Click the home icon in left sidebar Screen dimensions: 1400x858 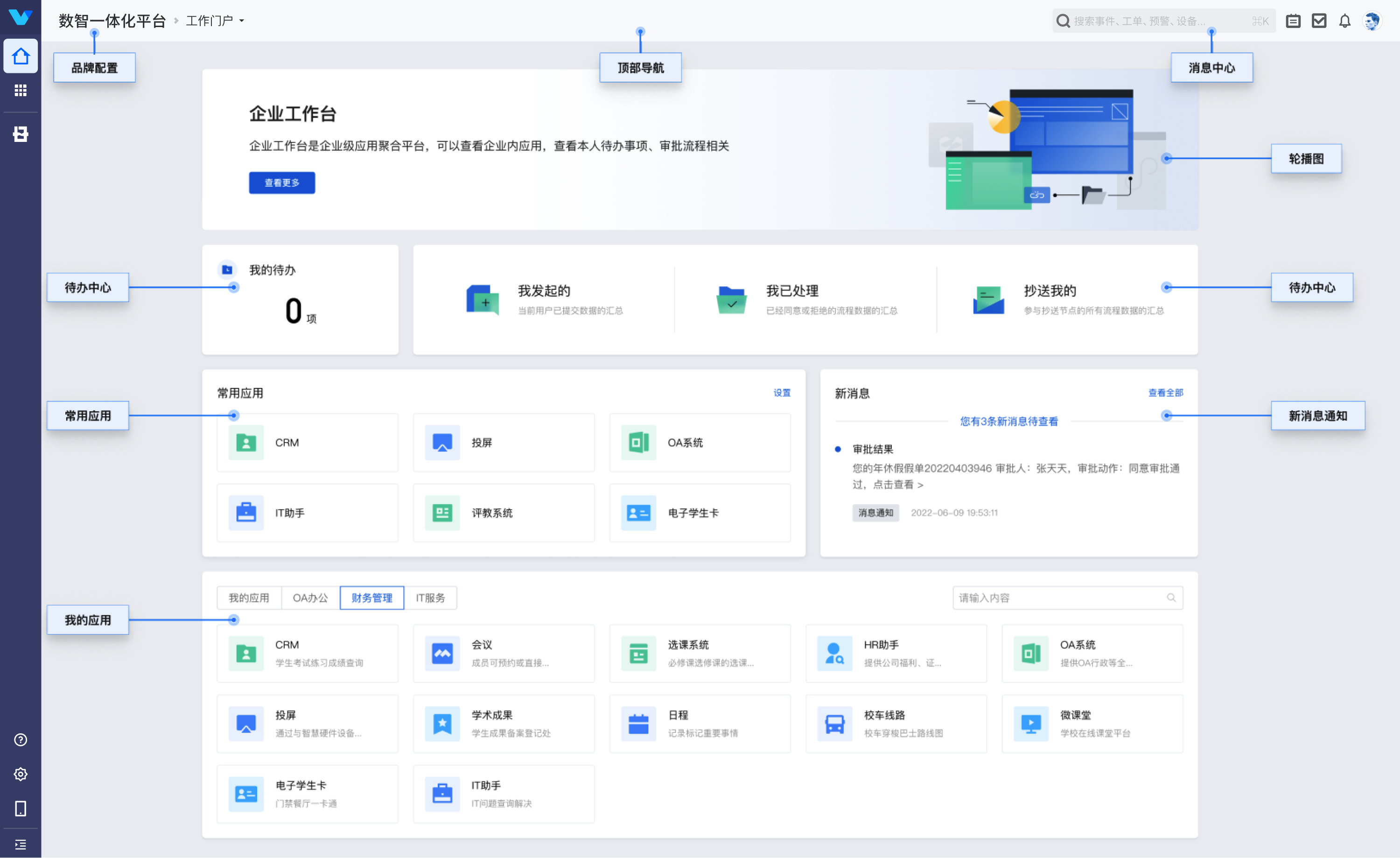pos(21,56)
